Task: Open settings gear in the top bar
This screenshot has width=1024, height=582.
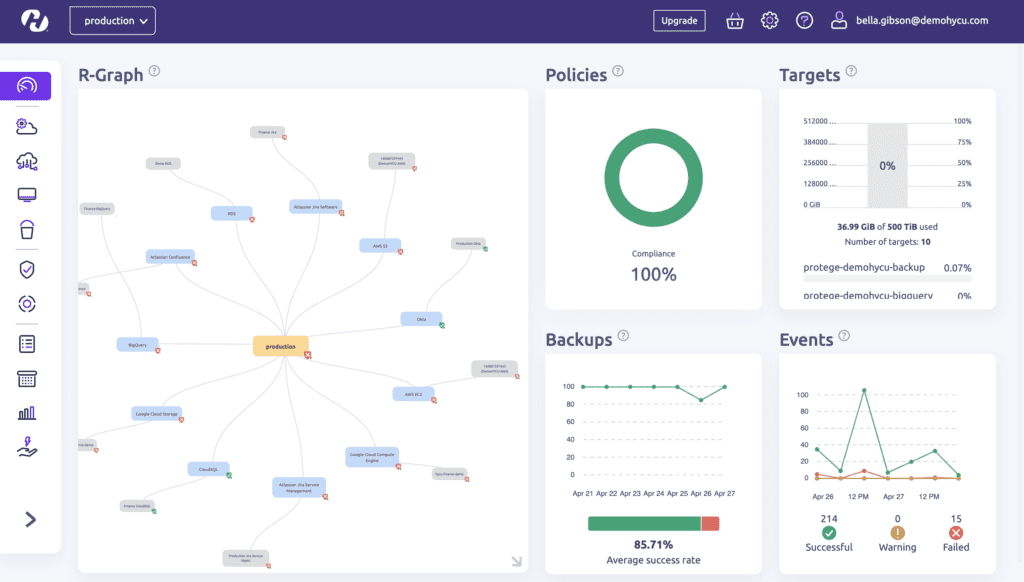Action: (769, 21)
